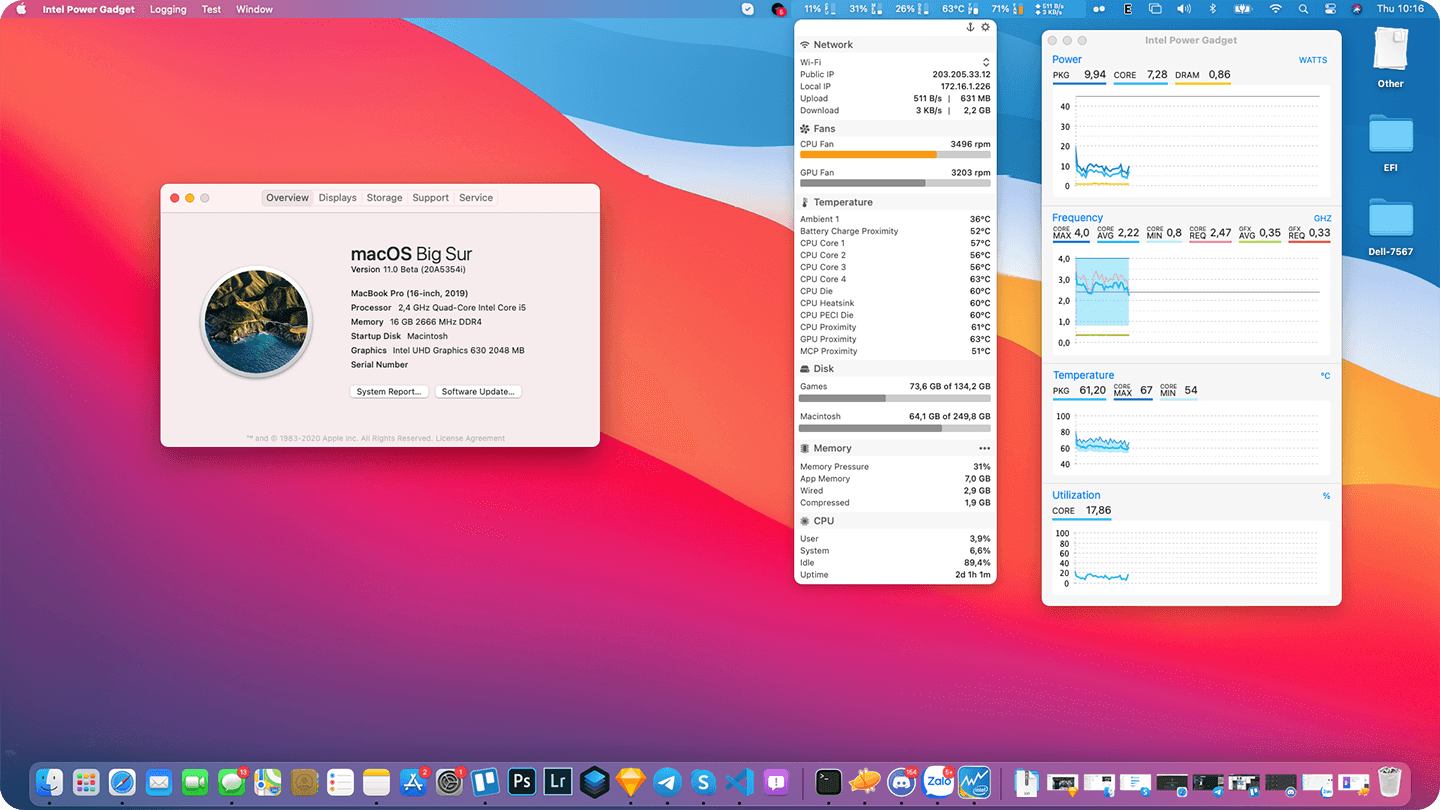Click the Big Sur wallpaper thumbnail circle

(256, 323)
